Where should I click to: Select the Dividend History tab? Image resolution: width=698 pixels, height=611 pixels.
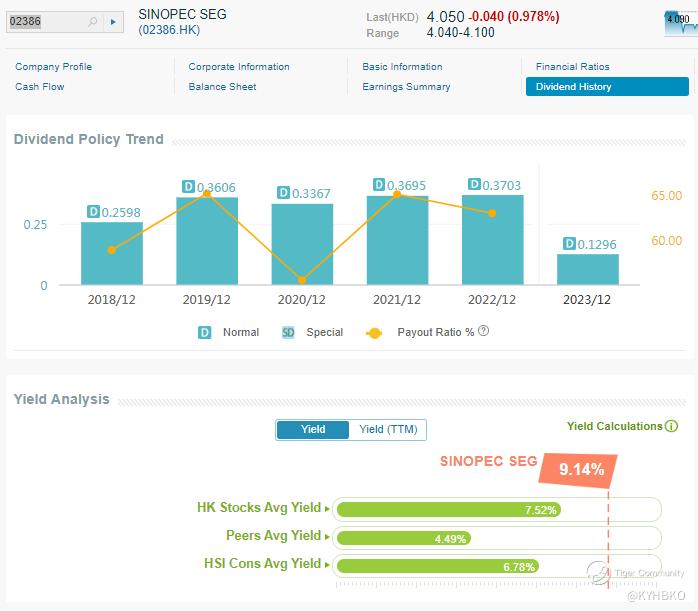point(607,86)
